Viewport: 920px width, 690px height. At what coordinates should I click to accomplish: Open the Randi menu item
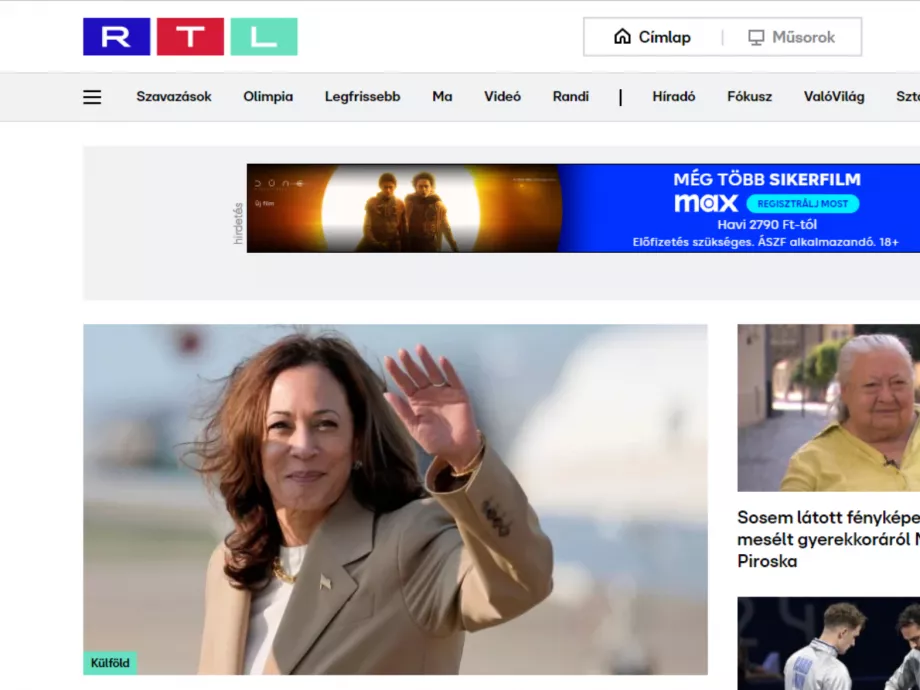[571, 97]
